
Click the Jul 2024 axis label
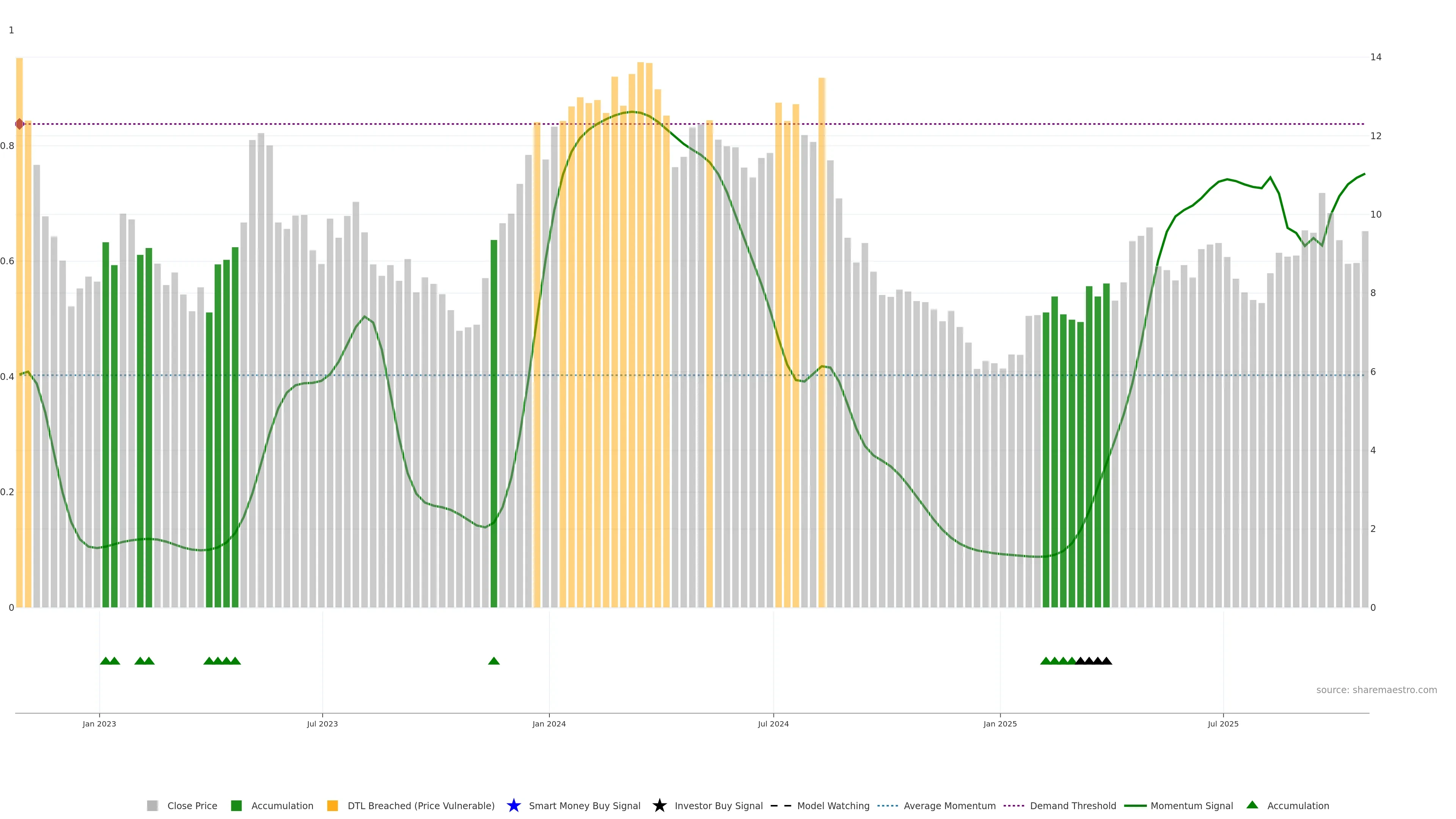(773, 723)
